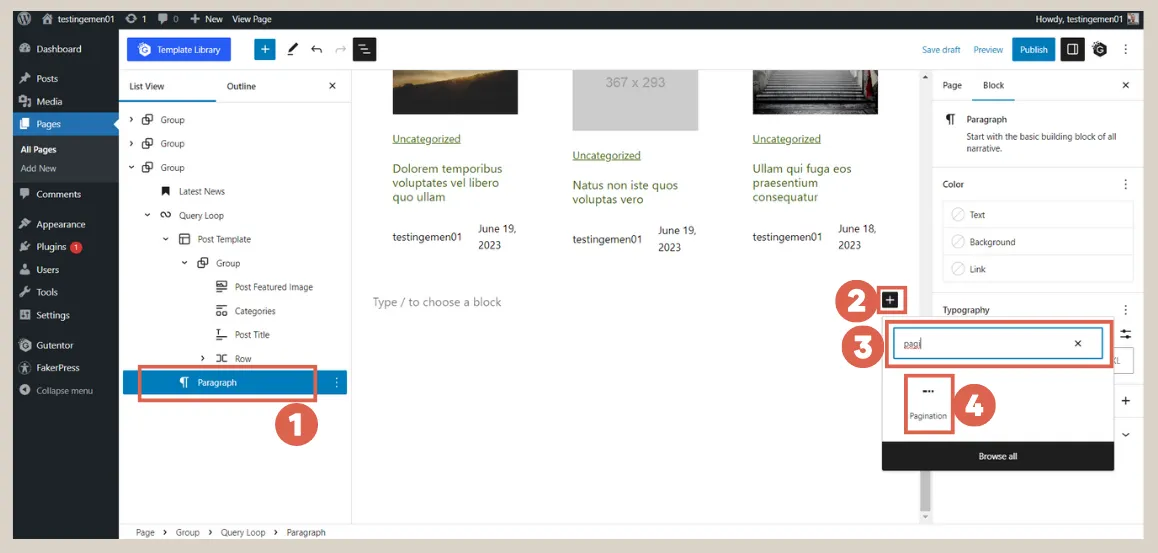The height and width of the screenshot is (553, 1158).
Task: Expand the Row block
Action: [203, 359]
